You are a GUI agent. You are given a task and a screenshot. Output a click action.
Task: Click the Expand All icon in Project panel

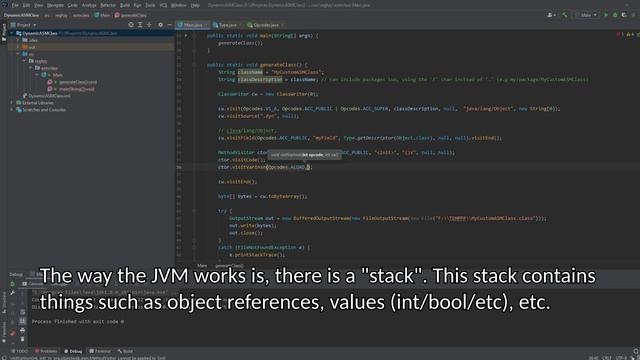[140, 25]
